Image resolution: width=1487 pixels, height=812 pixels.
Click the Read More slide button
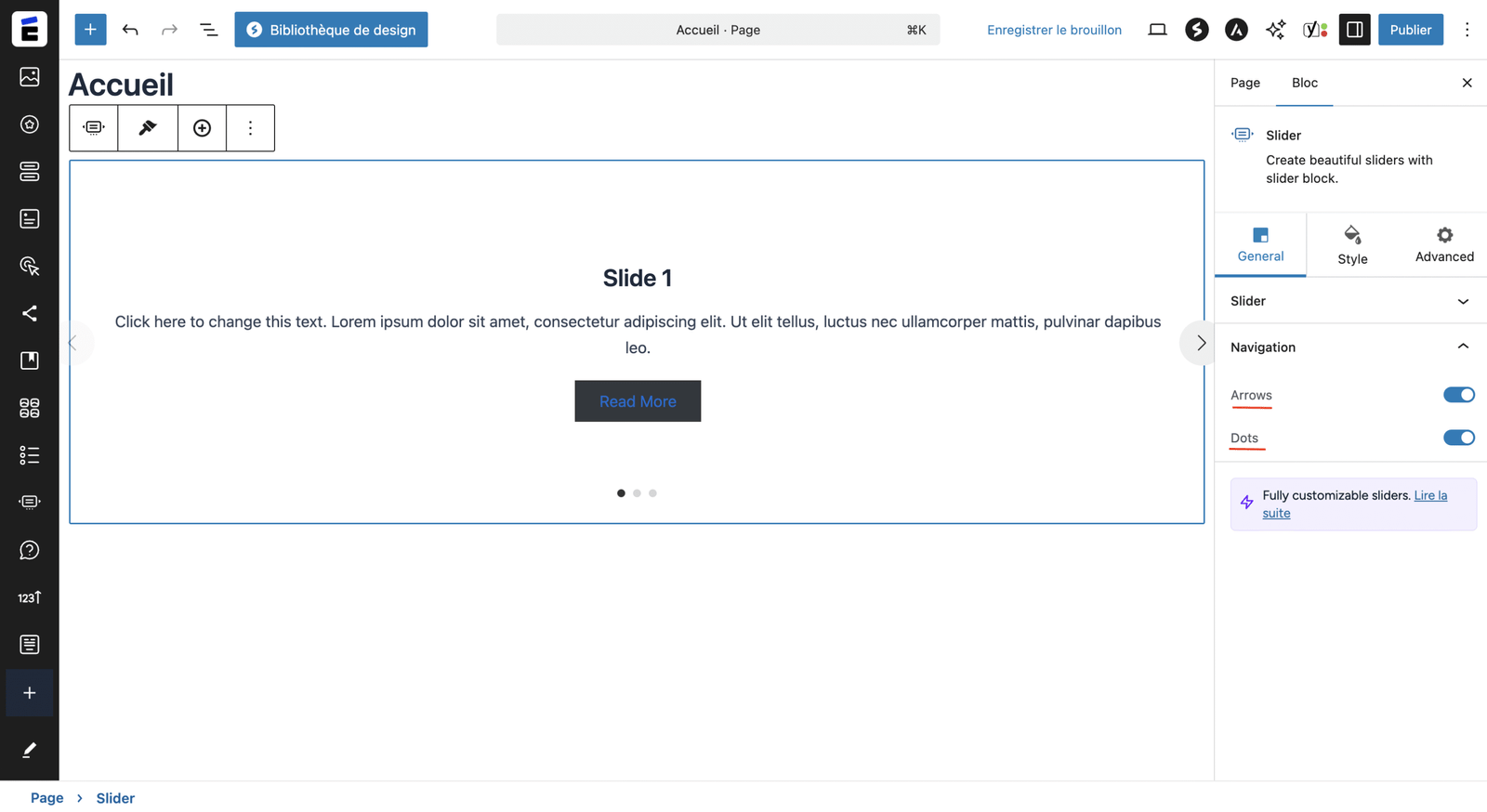pyautogui.click(x=638, y=401)
